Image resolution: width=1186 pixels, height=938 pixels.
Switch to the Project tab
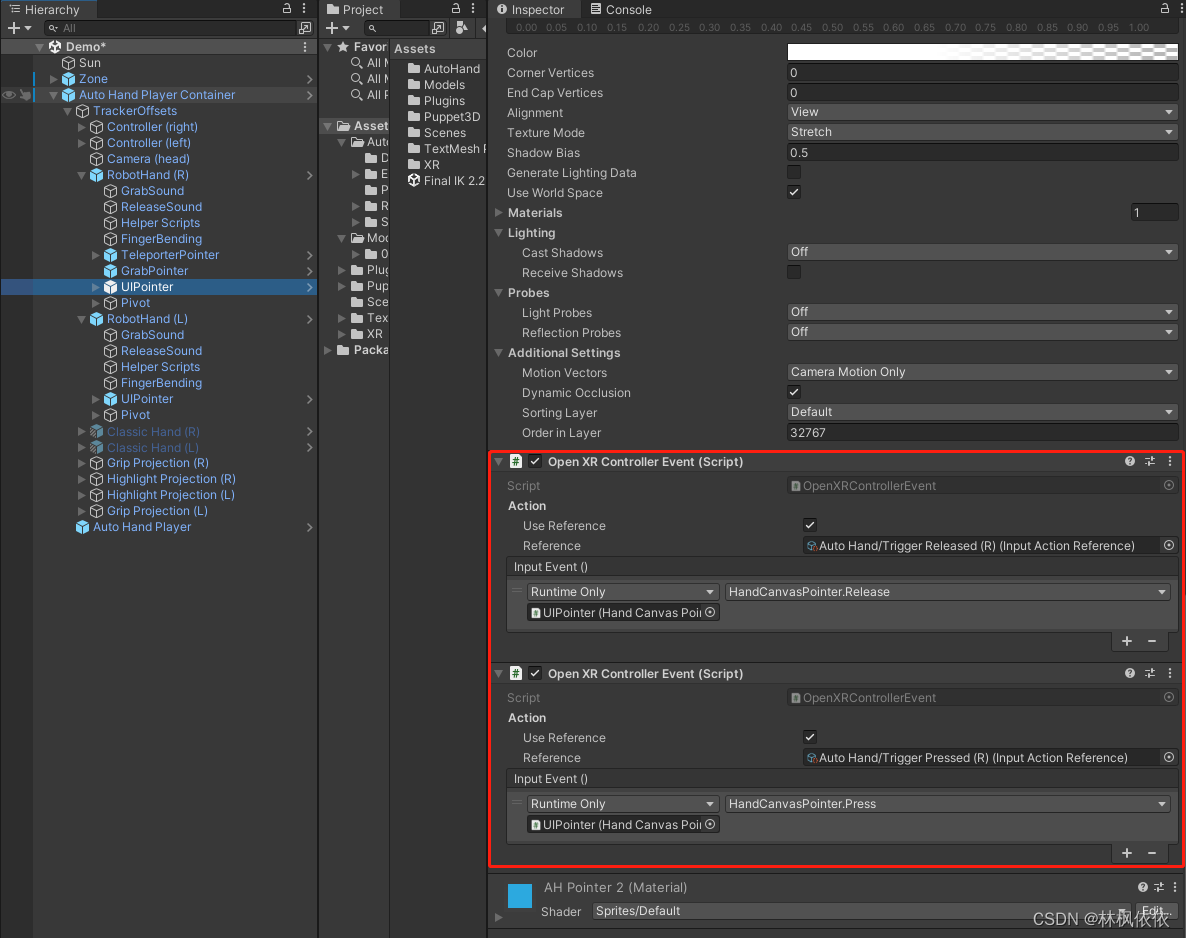point(355,9)
